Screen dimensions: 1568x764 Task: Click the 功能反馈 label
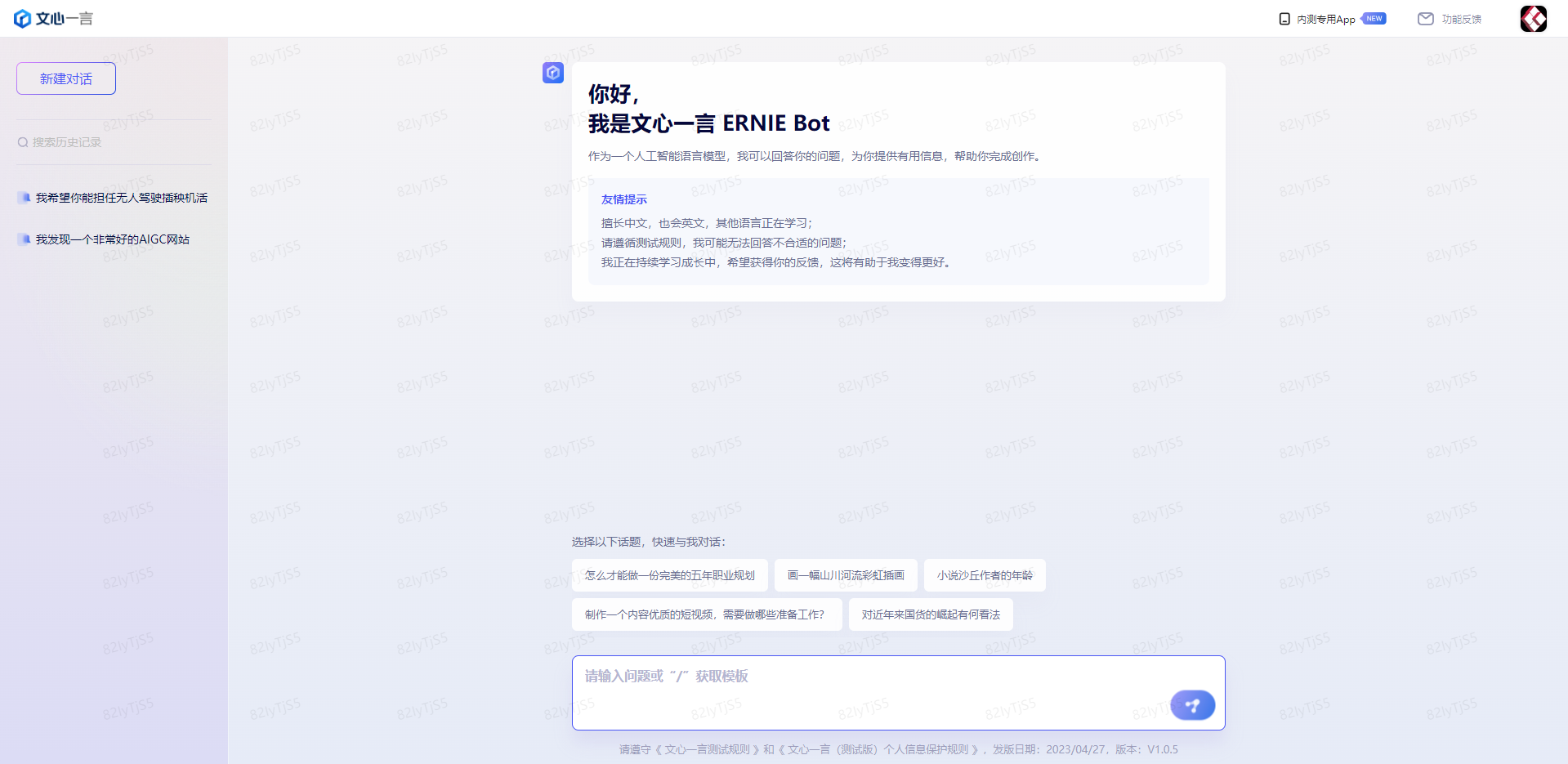pyautogui.click(x=1462, y=19)
